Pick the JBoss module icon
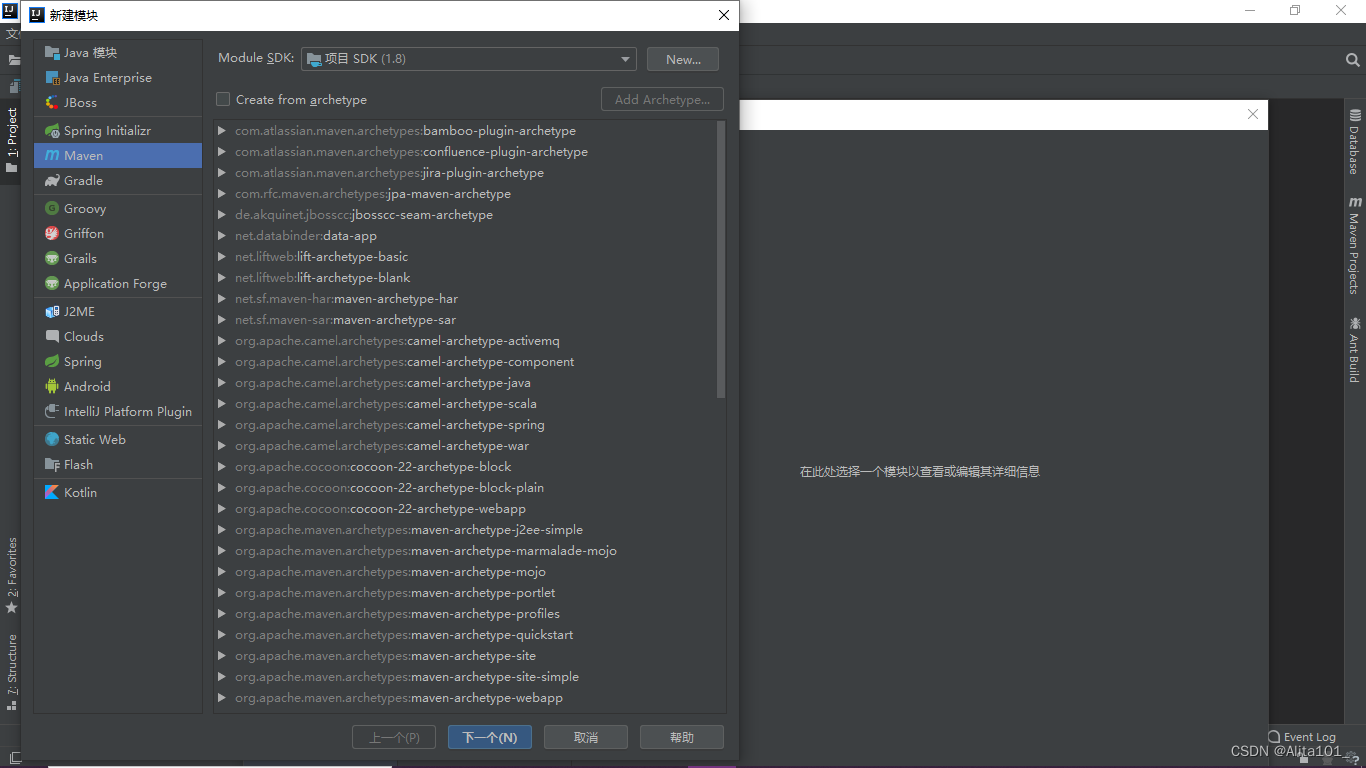Image resolution: width=1366 pixels, height=768 pixels. click(52, 103)
